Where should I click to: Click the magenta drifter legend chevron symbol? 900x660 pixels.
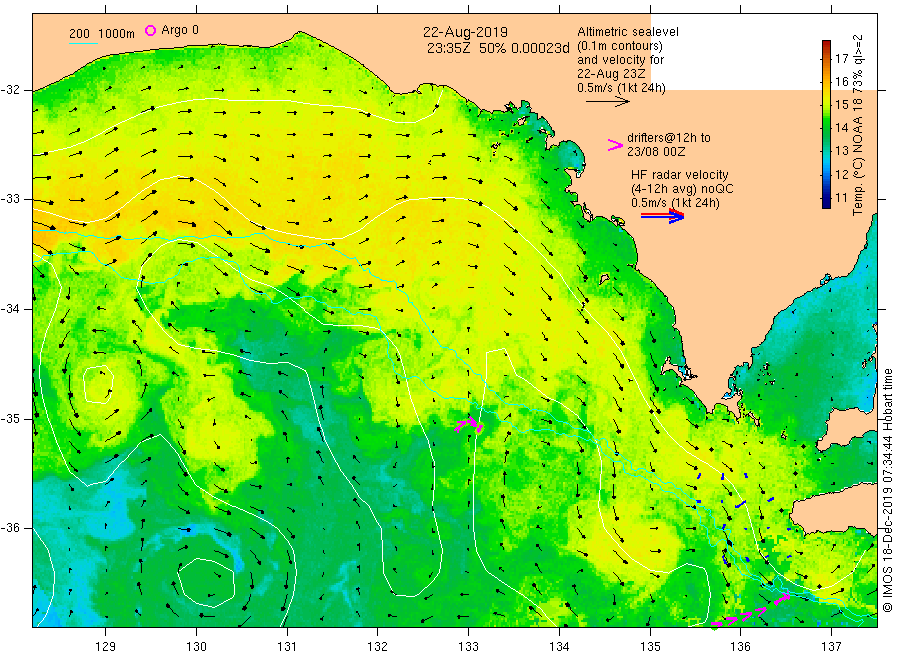pos(615,145)
